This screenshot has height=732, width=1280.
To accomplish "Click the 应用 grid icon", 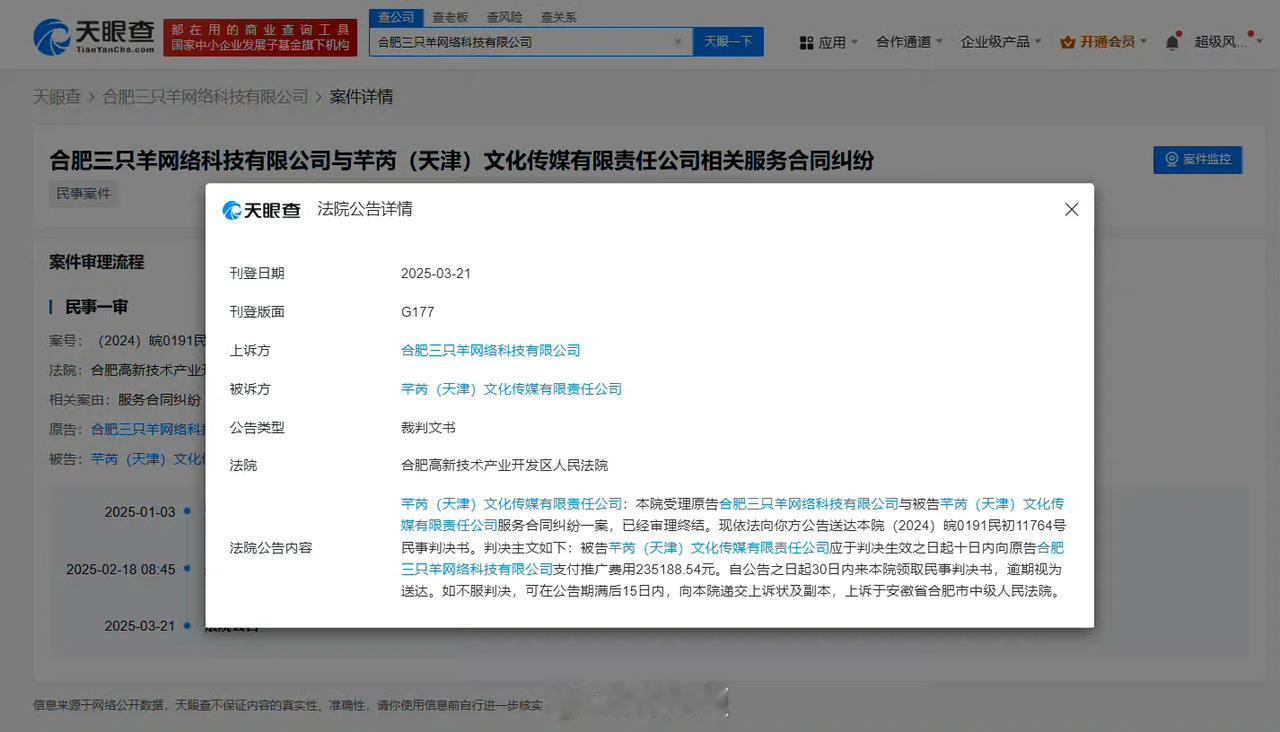I will point(806,43).
